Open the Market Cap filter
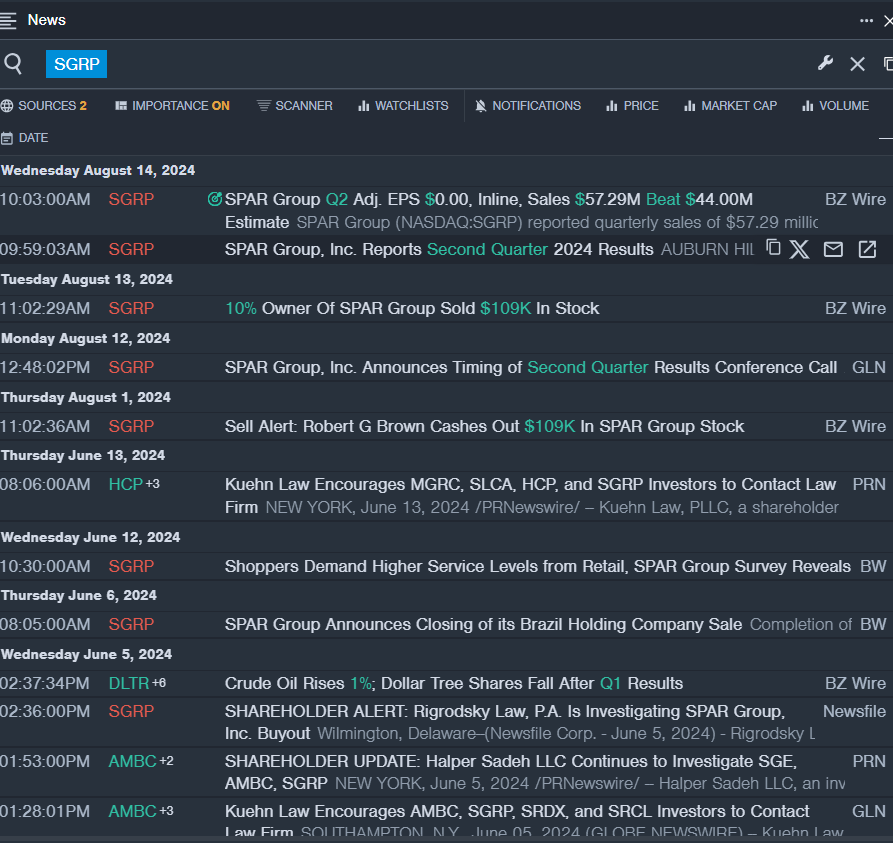 (730, 106)
